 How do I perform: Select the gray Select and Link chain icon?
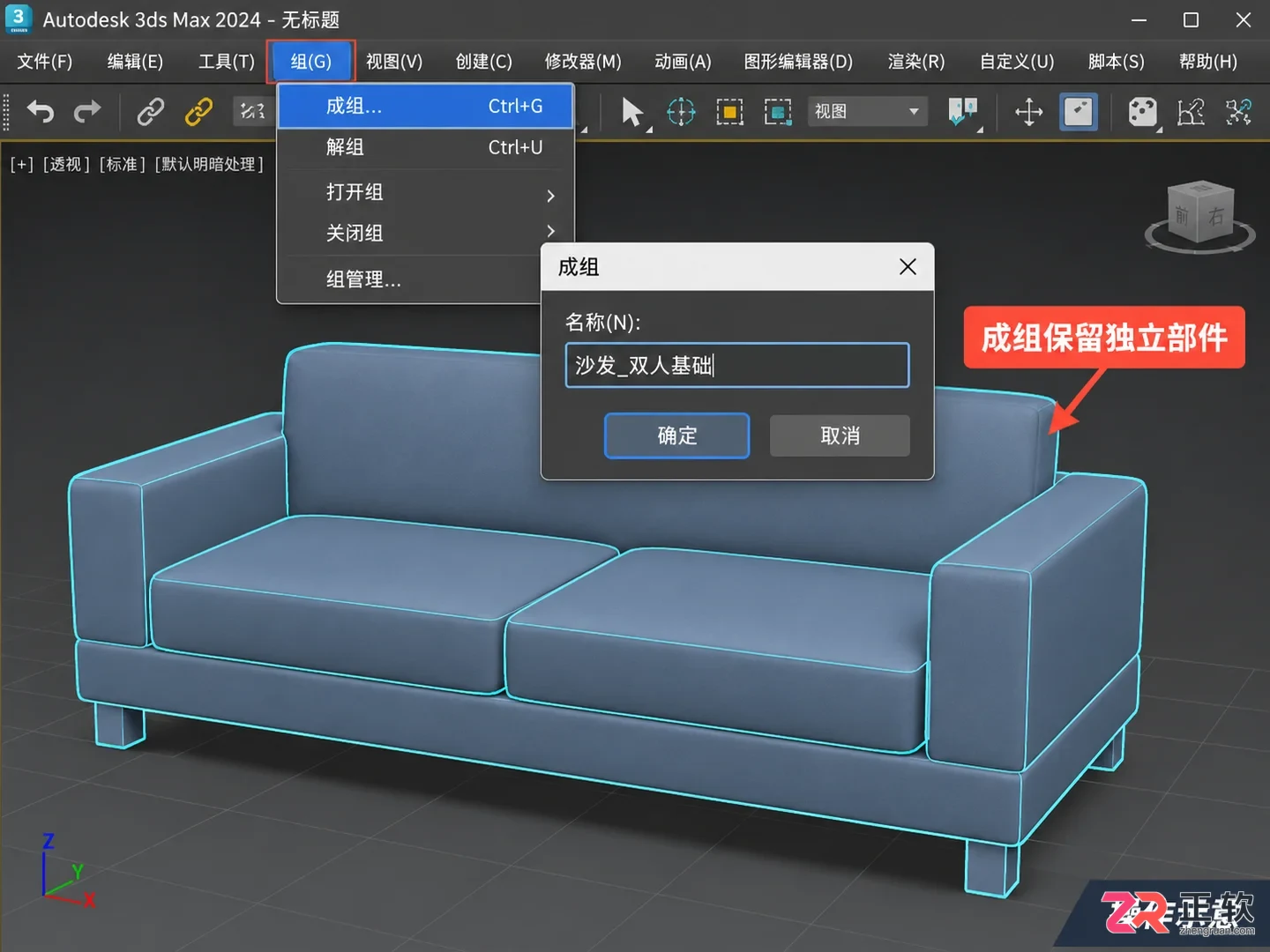tap(151, 112)
